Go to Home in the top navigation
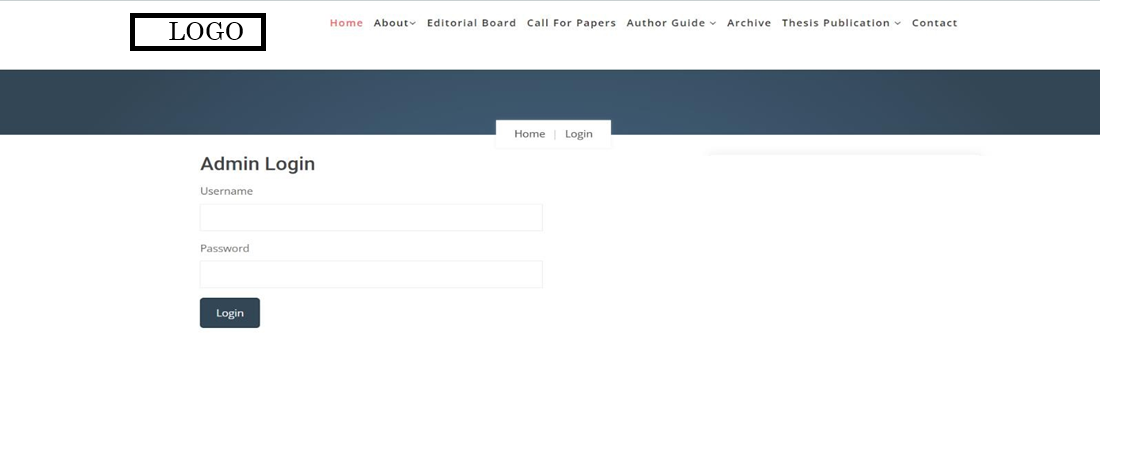 coord(346,23)
